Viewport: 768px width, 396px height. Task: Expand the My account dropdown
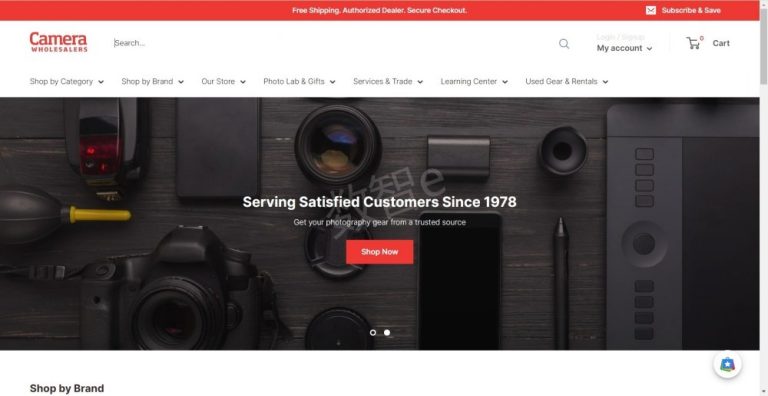tap(624, 48)
